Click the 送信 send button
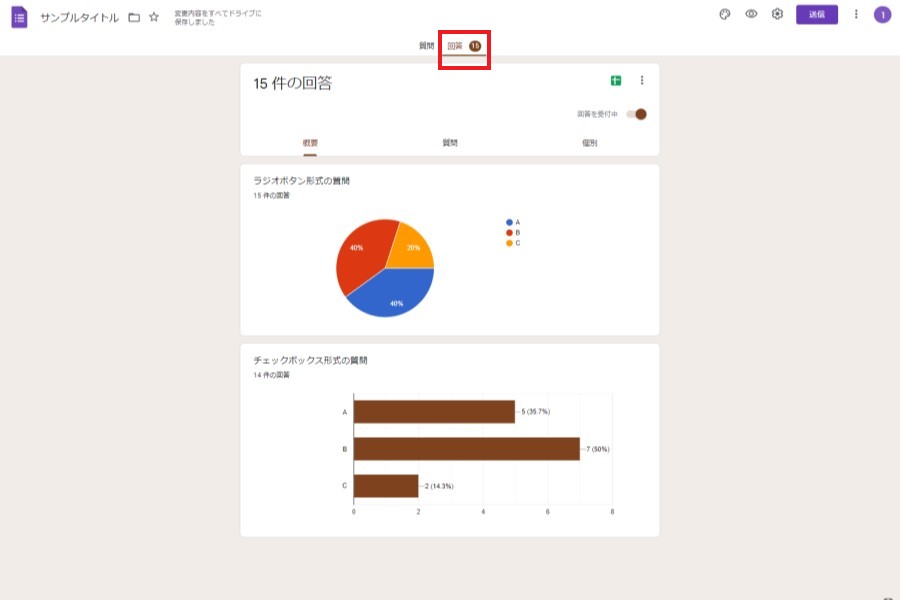The image size is (900, 600). pos(816,14)
